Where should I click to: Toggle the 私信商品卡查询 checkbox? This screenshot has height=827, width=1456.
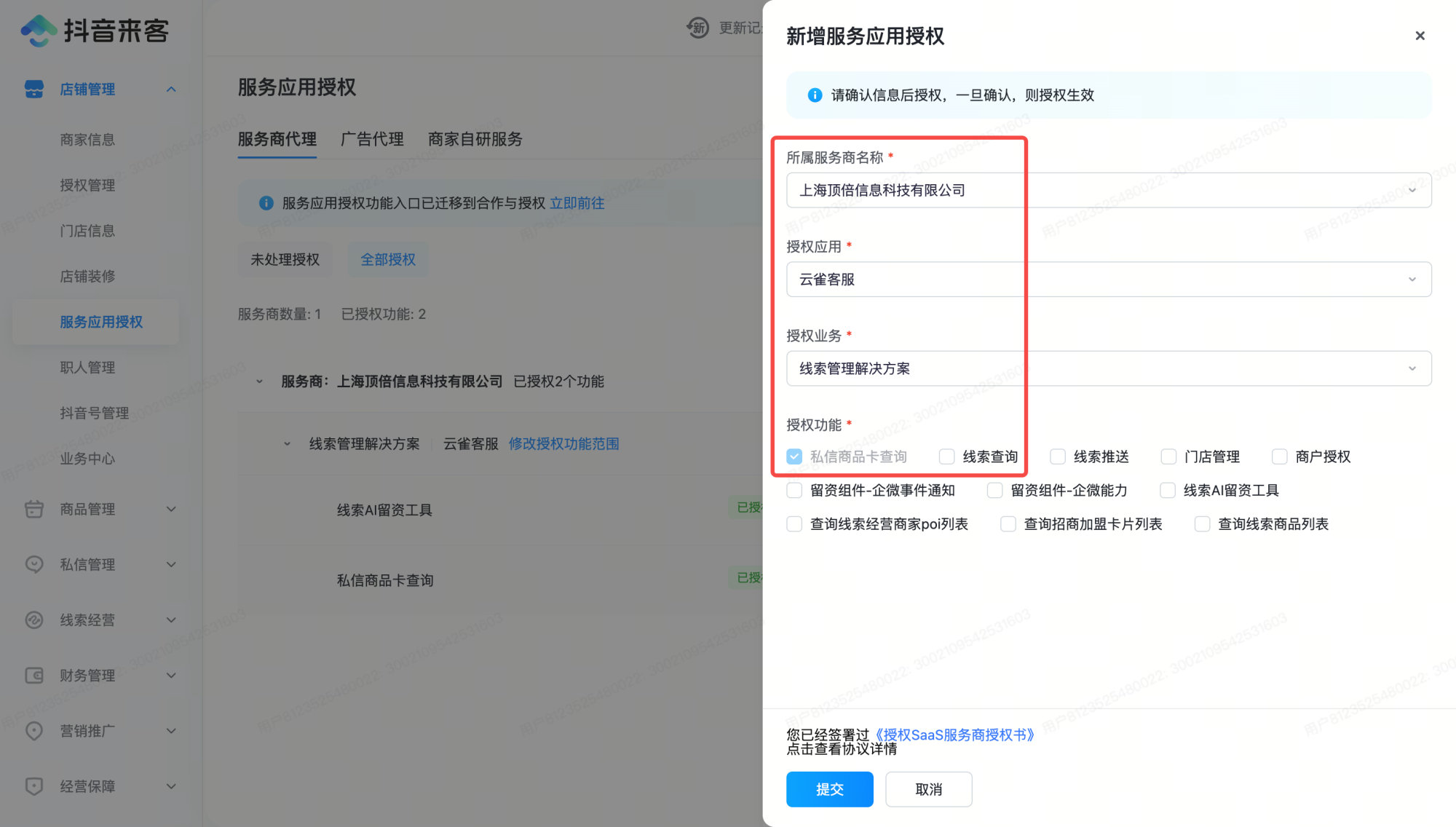[794, 456]
